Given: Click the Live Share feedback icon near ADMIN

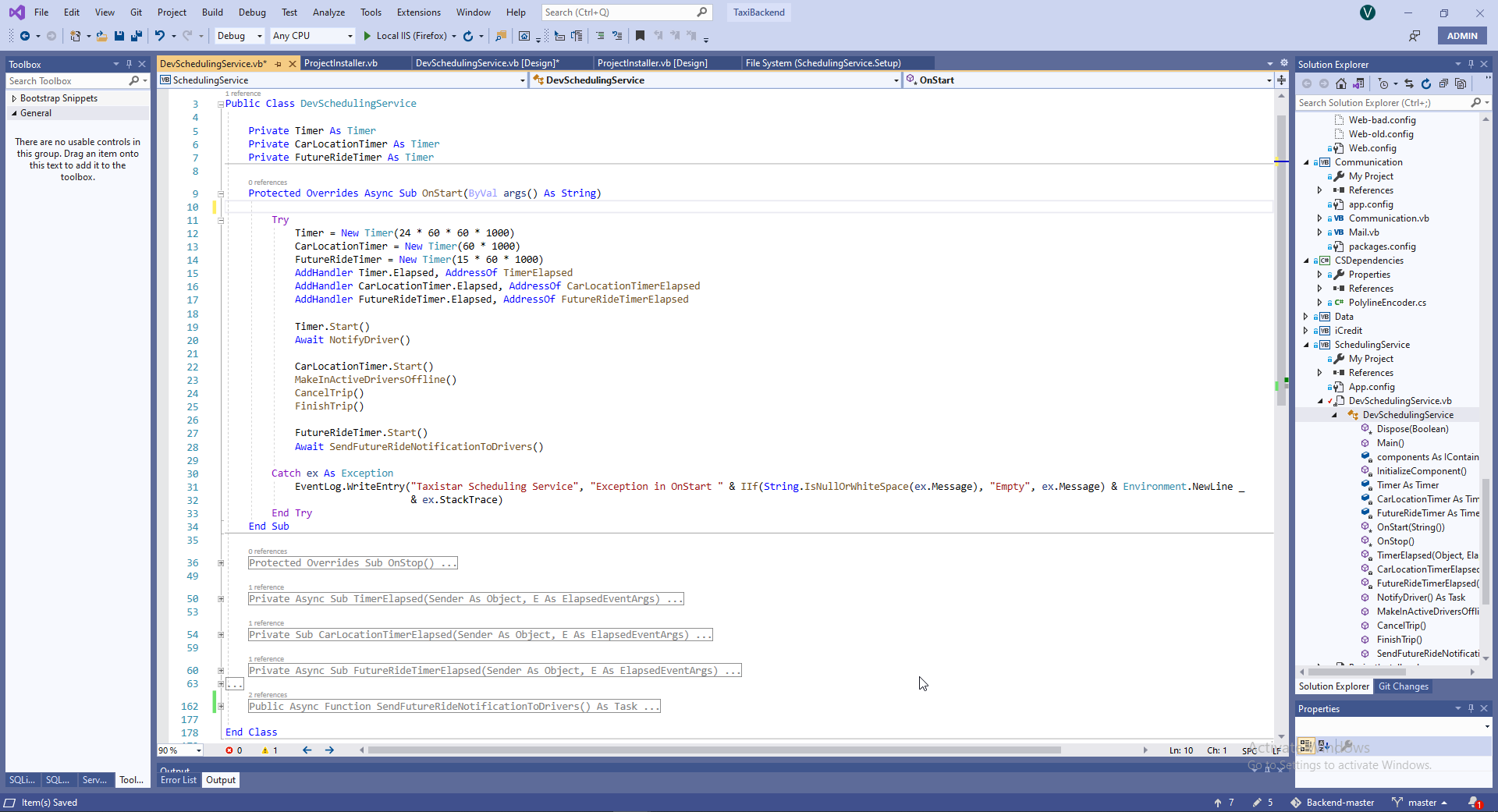Looking at the screenshot, I should 1415,36.
